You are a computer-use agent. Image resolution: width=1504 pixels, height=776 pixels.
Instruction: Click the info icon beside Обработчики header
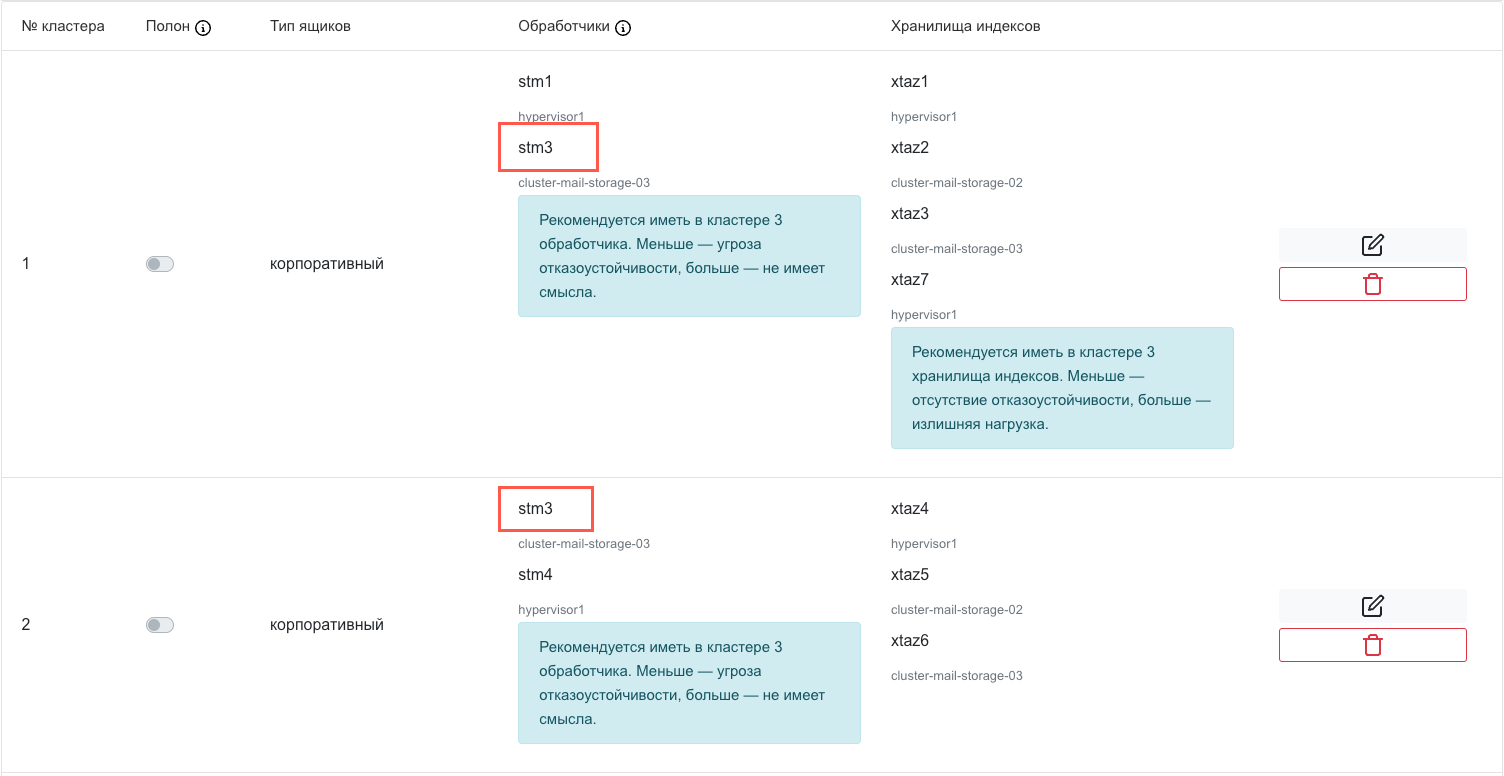click(623, 28)
